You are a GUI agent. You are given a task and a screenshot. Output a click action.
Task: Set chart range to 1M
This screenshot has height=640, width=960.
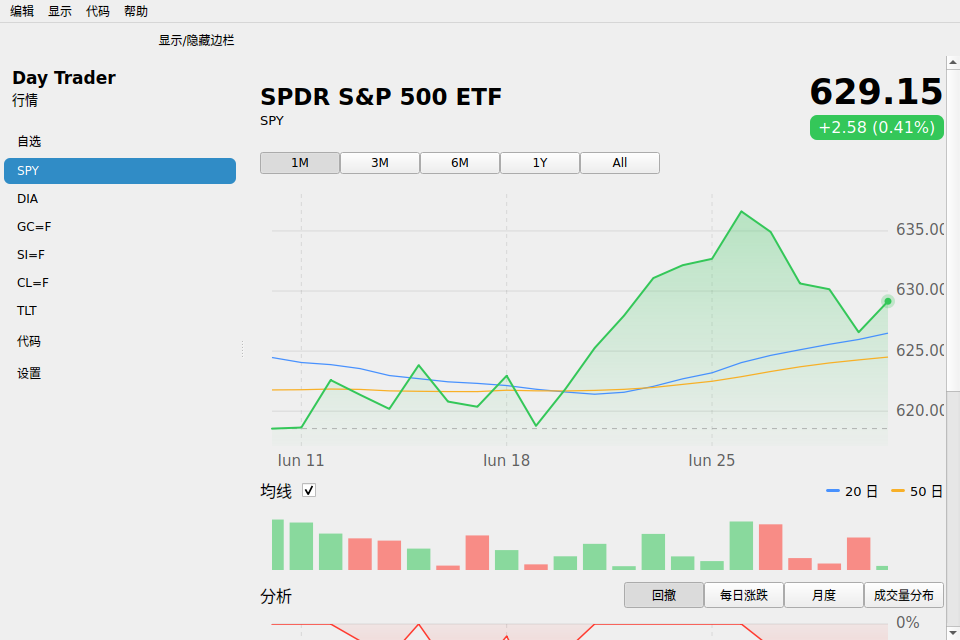[300, 163]
